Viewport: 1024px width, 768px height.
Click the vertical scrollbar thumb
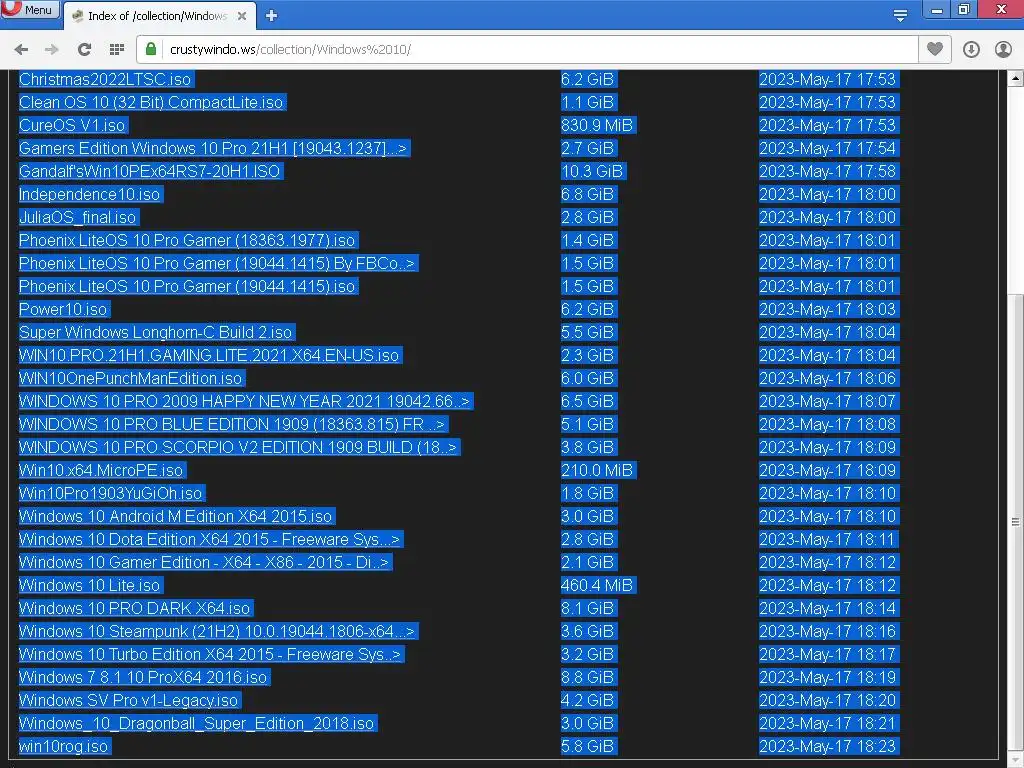(x=1015, y=522)
